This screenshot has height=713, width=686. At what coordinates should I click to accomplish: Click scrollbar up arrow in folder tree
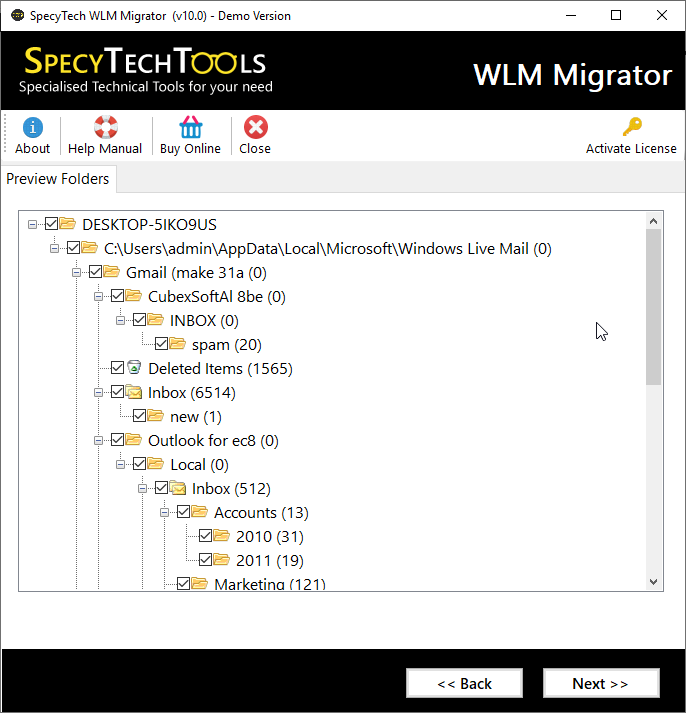click(x=654, y=221)
